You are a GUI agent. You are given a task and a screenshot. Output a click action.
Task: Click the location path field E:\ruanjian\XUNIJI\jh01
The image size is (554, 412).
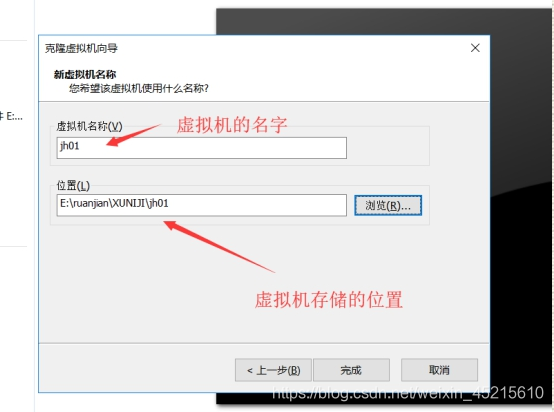(201, 205)
